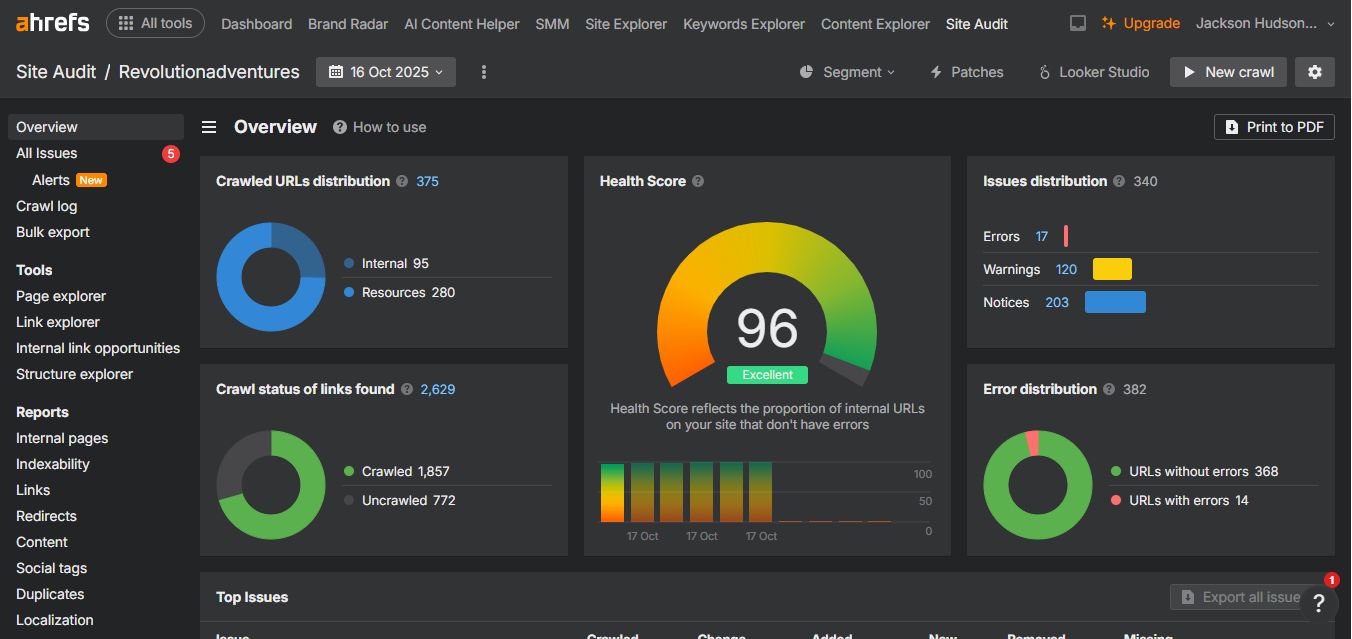Click Print to PDF
This screenshot has width=1352, height=639.
pos(1274,127)
